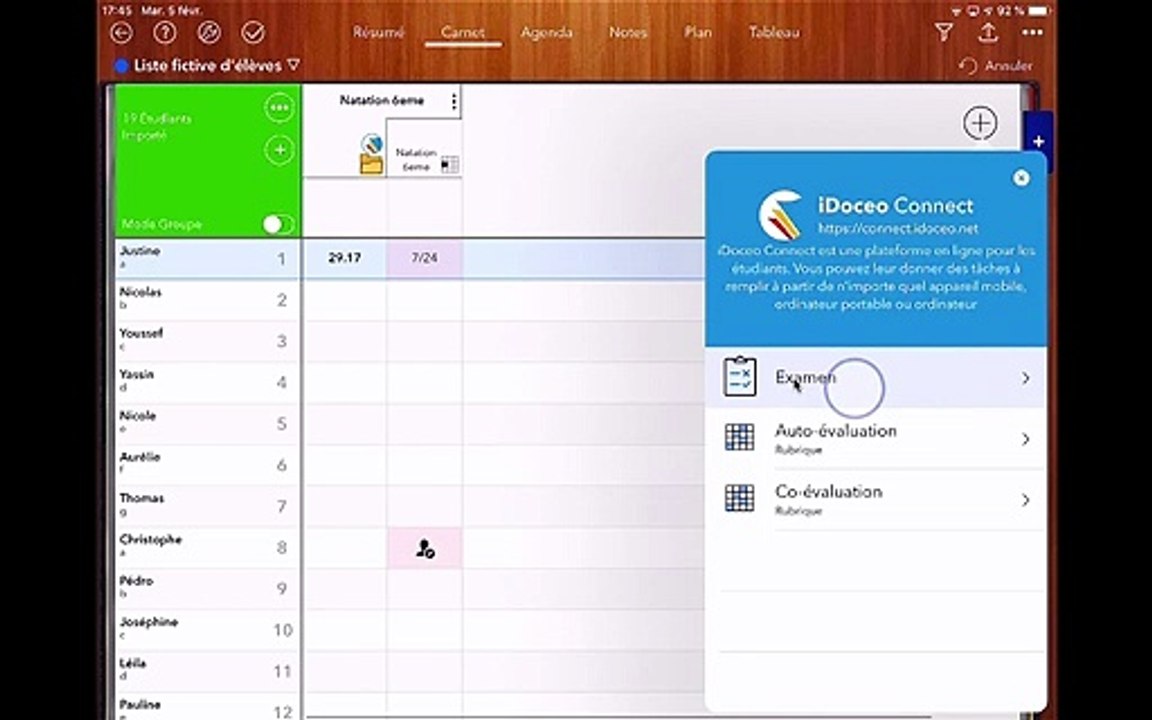
Task: Switch to the Plan tab
Action: coord(698,32)
